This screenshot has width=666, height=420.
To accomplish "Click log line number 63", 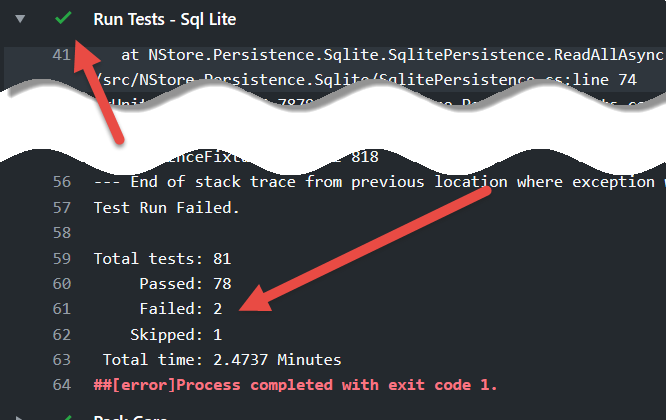I will click(62, 360).
